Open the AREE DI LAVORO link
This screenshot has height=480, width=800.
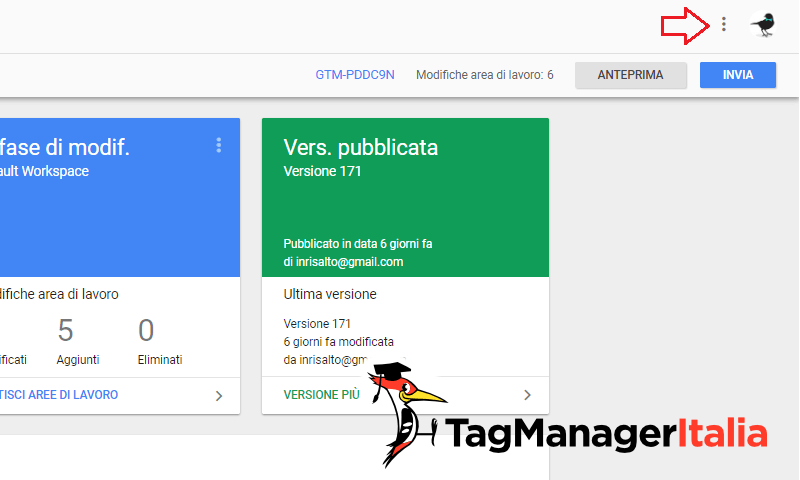tap(60, 395)
